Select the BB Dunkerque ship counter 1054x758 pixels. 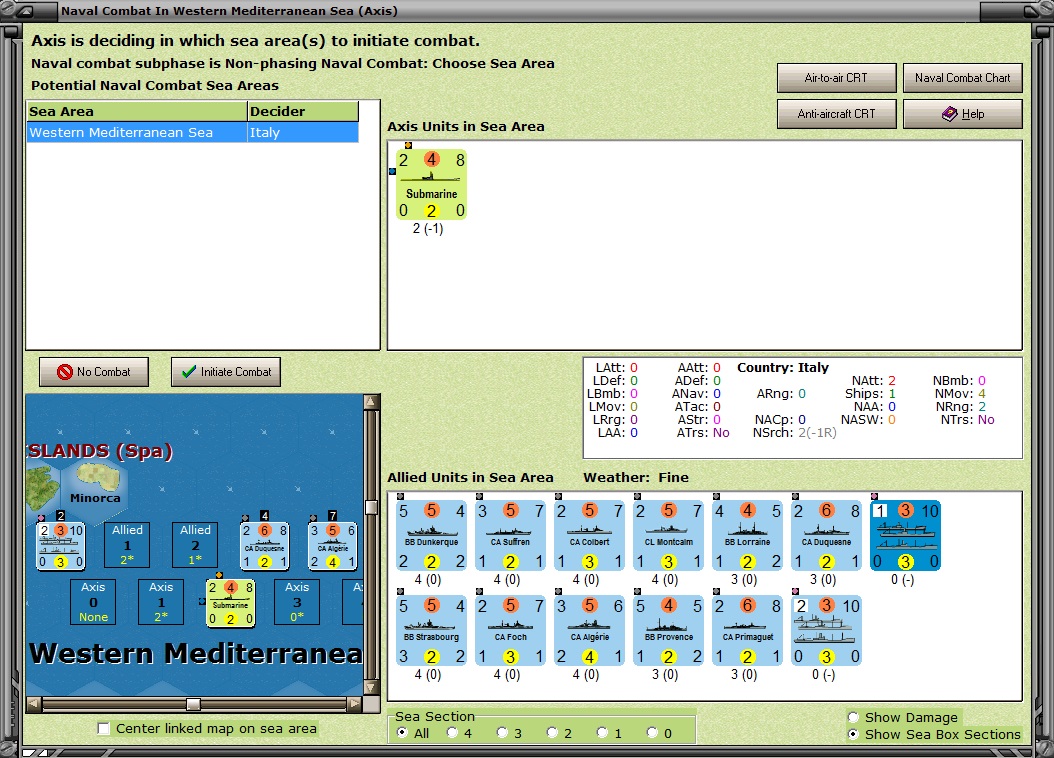tap(431, 536)
